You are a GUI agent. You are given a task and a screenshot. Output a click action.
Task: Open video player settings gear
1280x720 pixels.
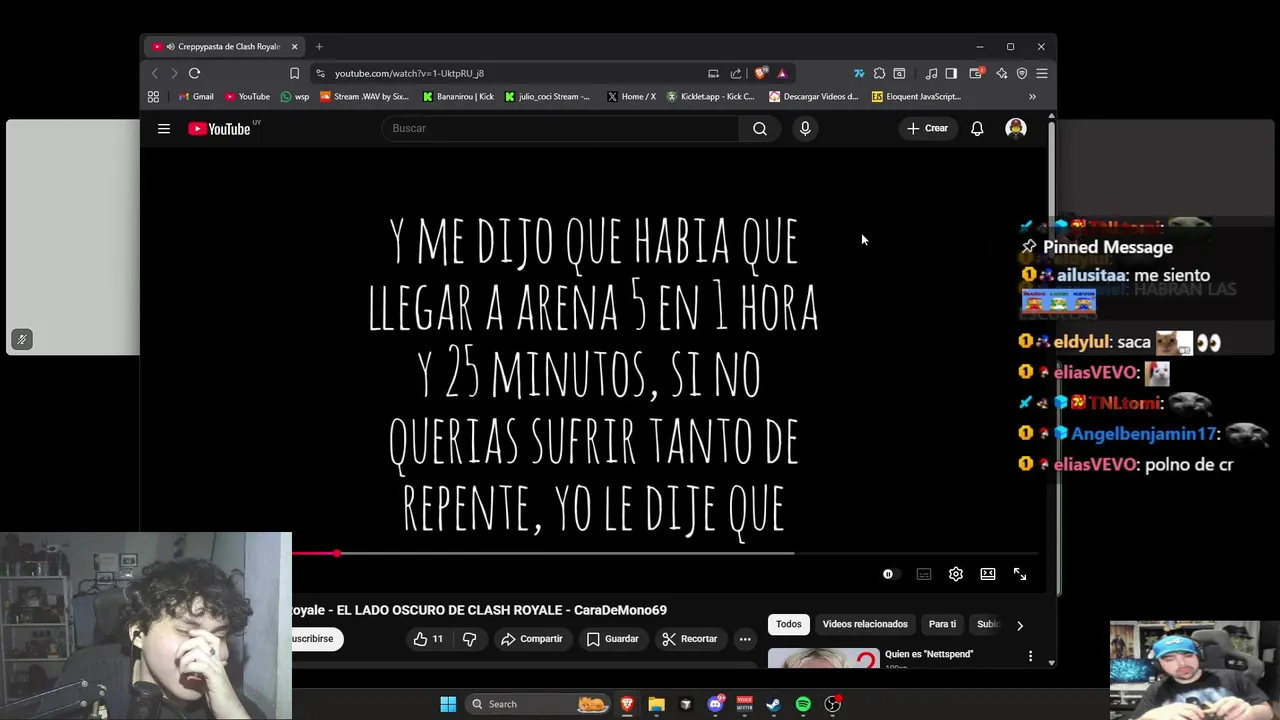point(956,574)
